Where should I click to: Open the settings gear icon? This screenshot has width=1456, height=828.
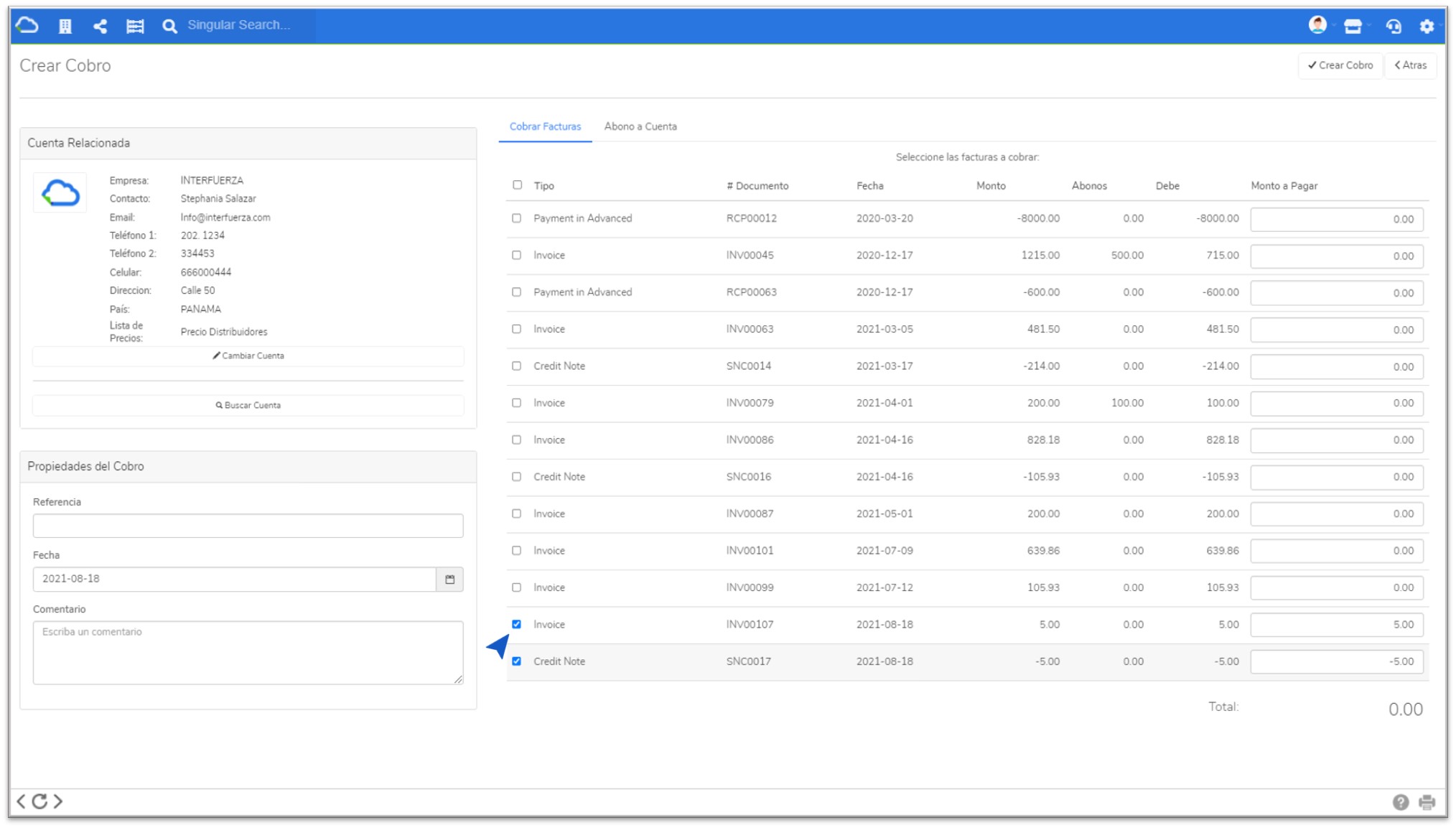pyautogui.click(x=1427, y=27)
